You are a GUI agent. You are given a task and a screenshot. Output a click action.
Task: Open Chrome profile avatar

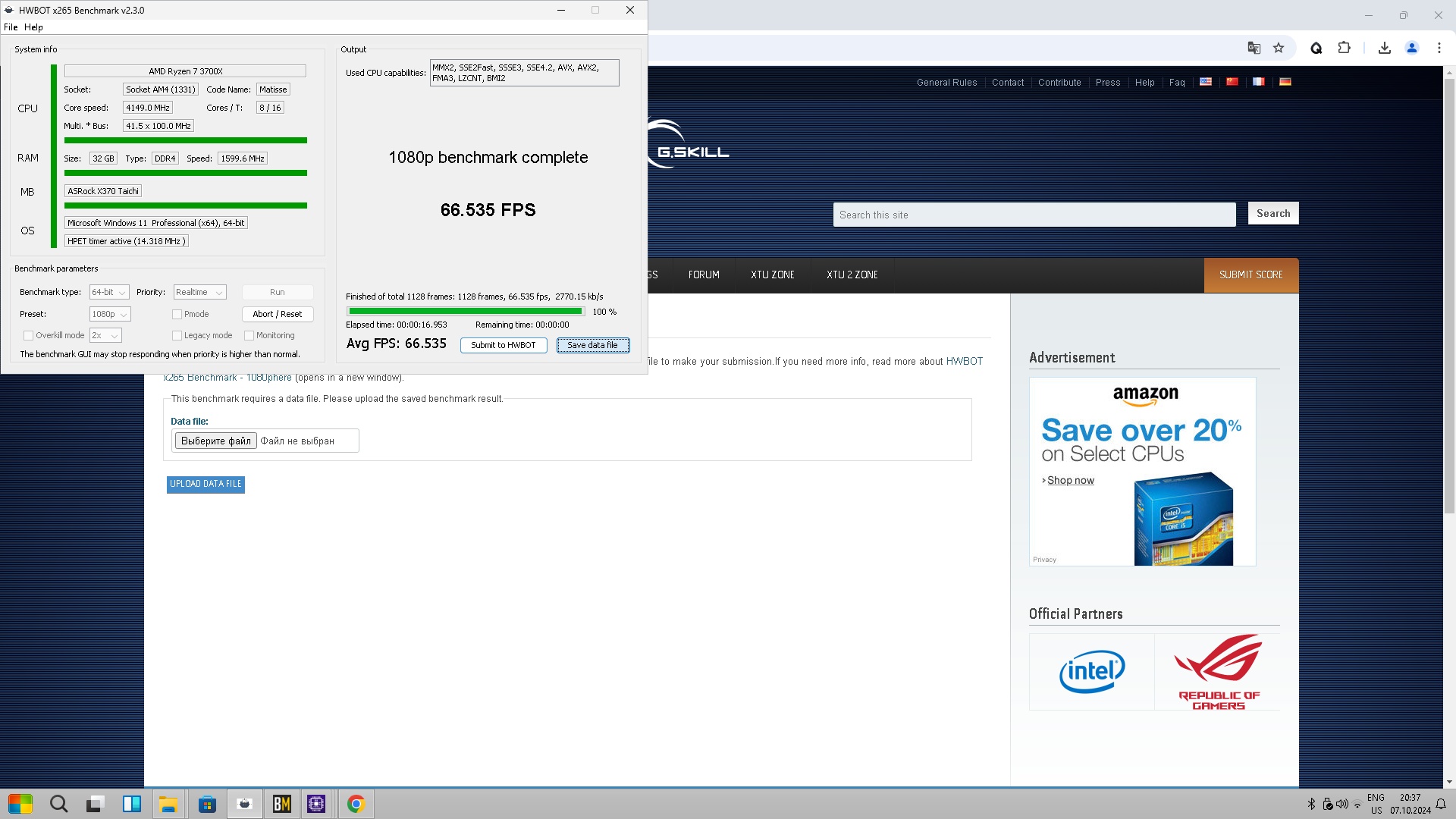coord(1412,48)
